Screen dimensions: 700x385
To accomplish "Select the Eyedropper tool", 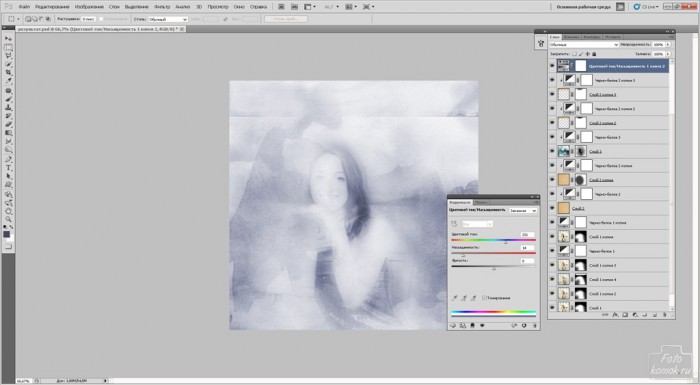I will point(8,81).
